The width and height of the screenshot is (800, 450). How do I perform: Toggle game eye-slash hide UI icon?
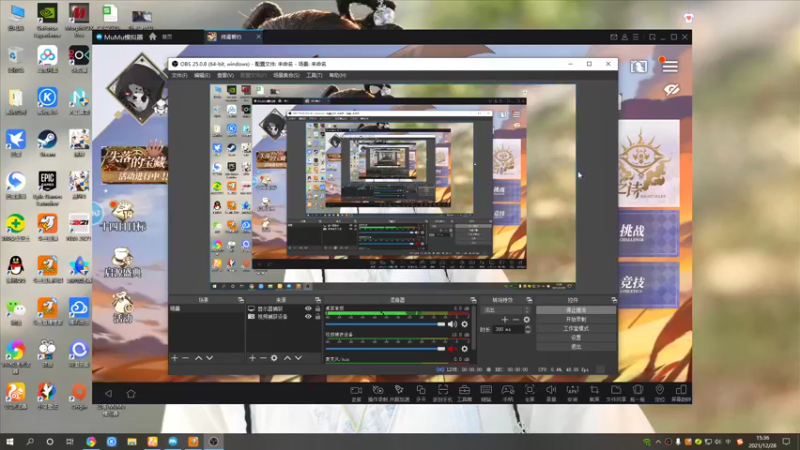point(672,90)
